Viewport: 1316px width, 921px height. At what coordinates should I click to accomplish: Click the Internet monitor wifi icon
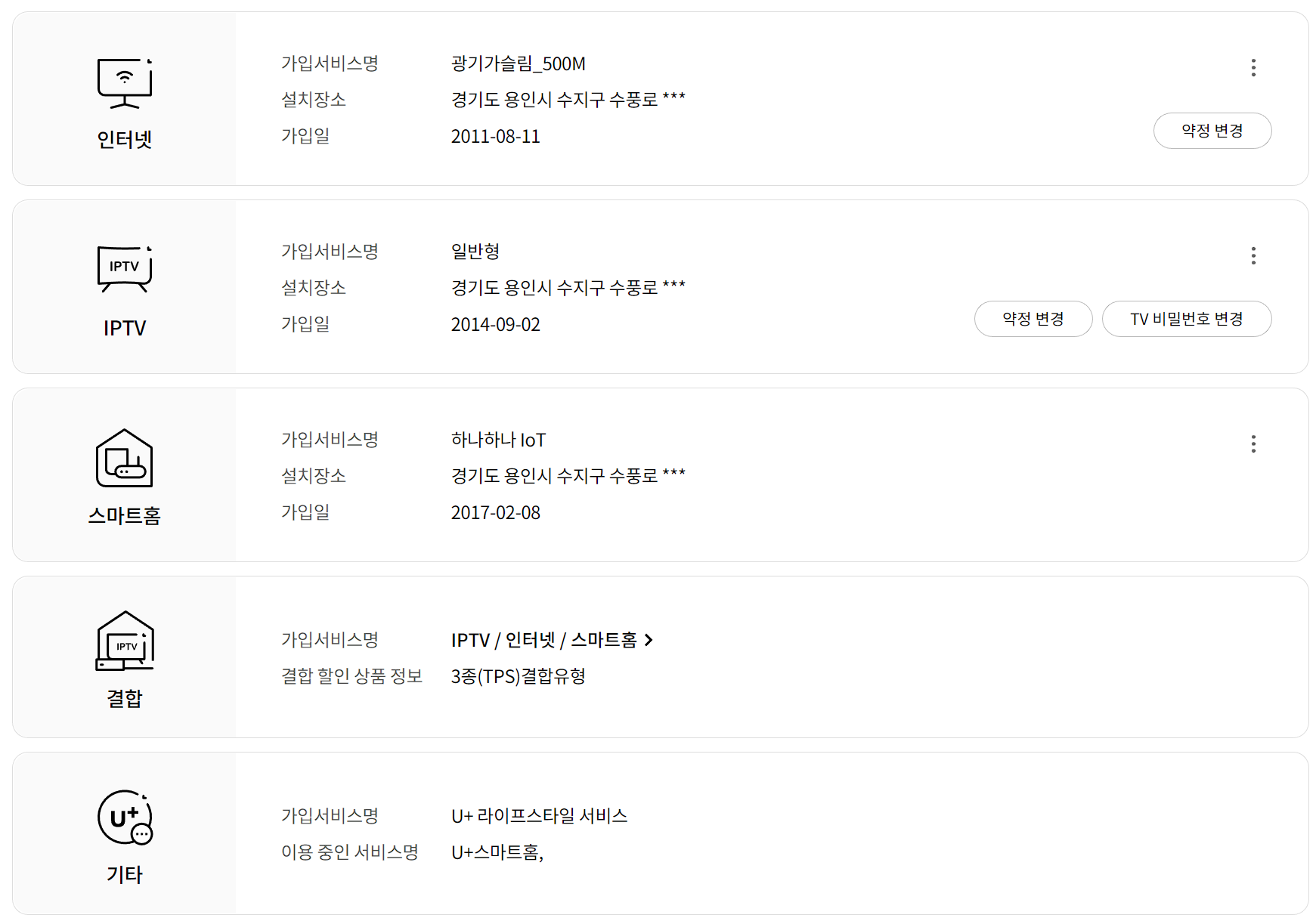(125, 82)
